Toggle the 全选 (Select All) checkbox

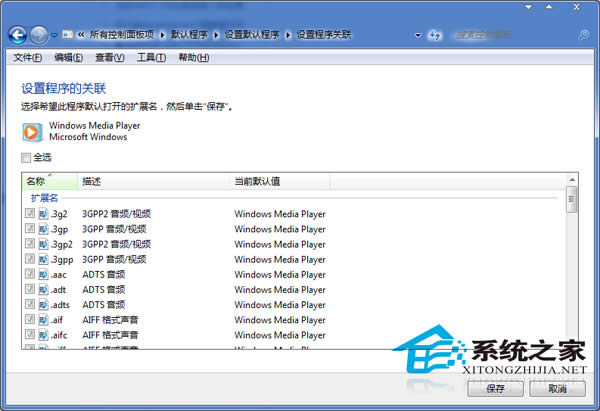coord(26,158)
